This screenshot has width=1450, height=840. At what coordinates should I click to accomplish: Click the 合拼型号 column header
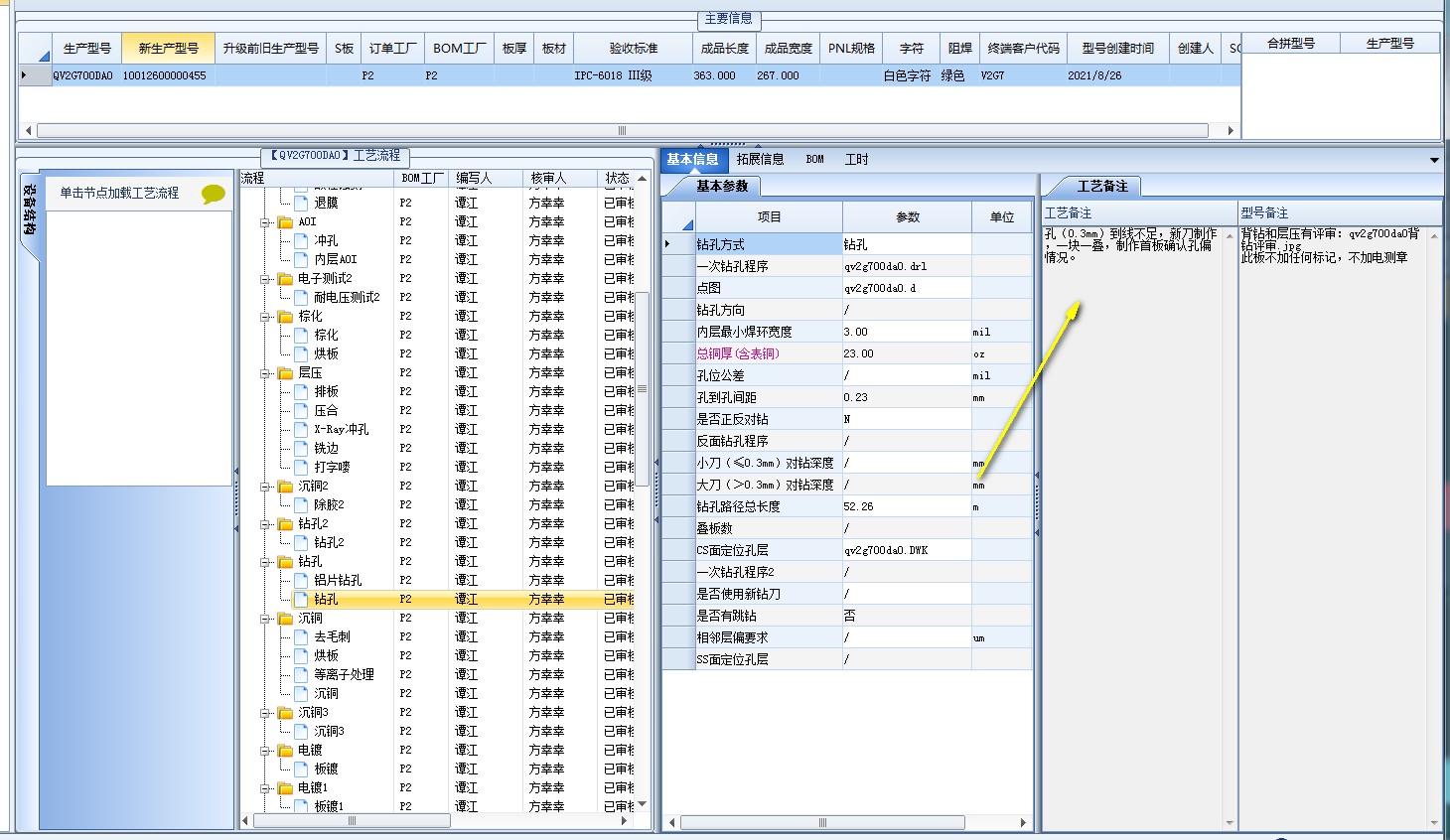1291,44
